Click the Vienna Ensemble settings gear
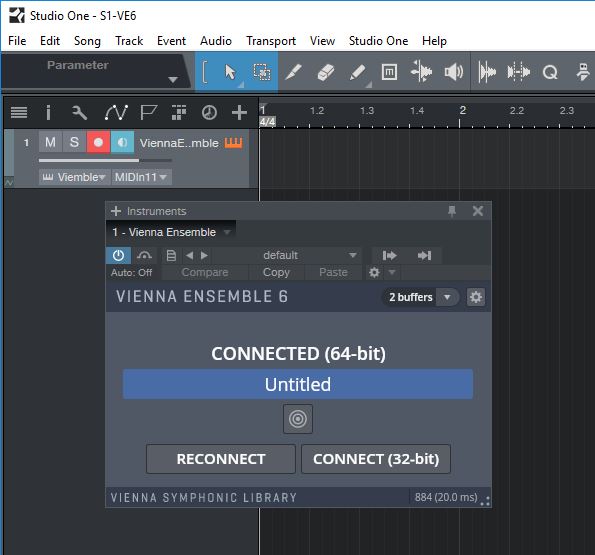Screen dimensions: 595x555 476,297
